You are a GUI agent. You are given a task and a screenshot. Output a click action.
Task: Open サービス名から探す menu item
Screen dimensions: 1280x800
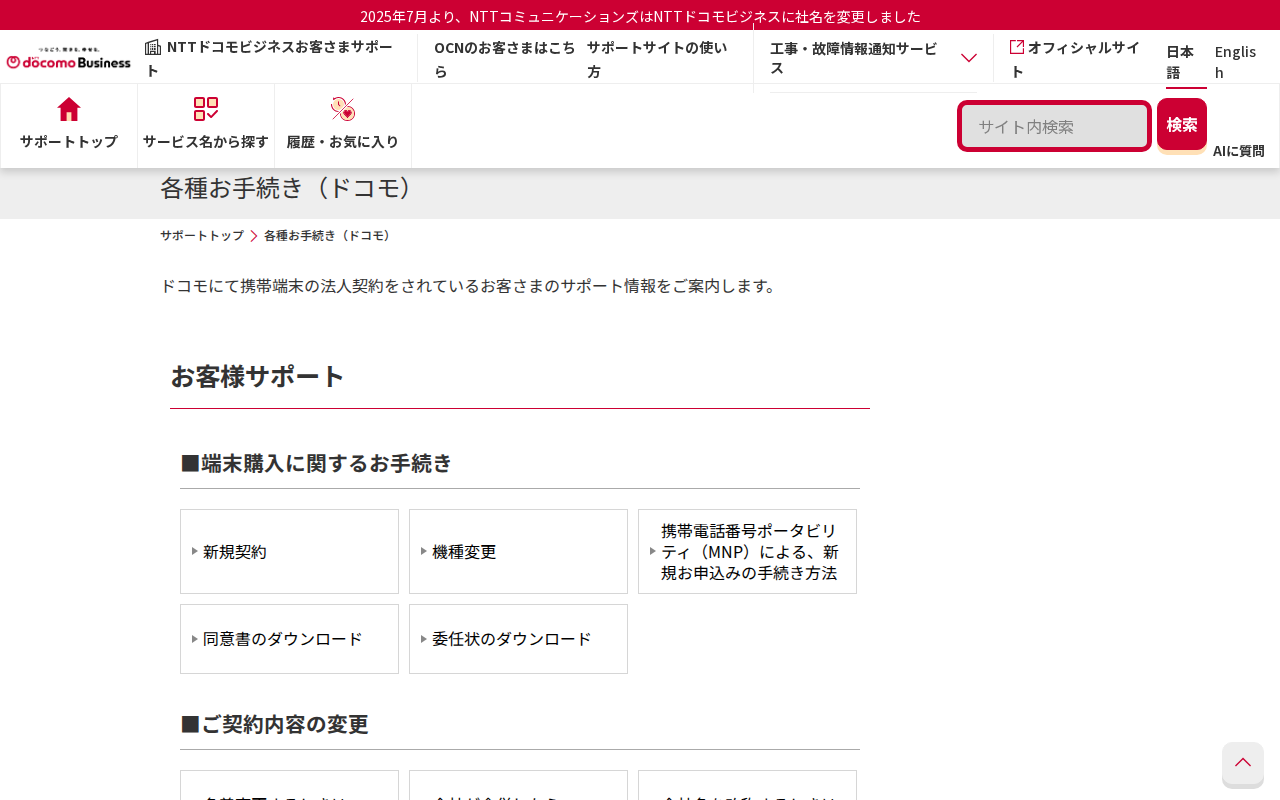click(206, 126)
